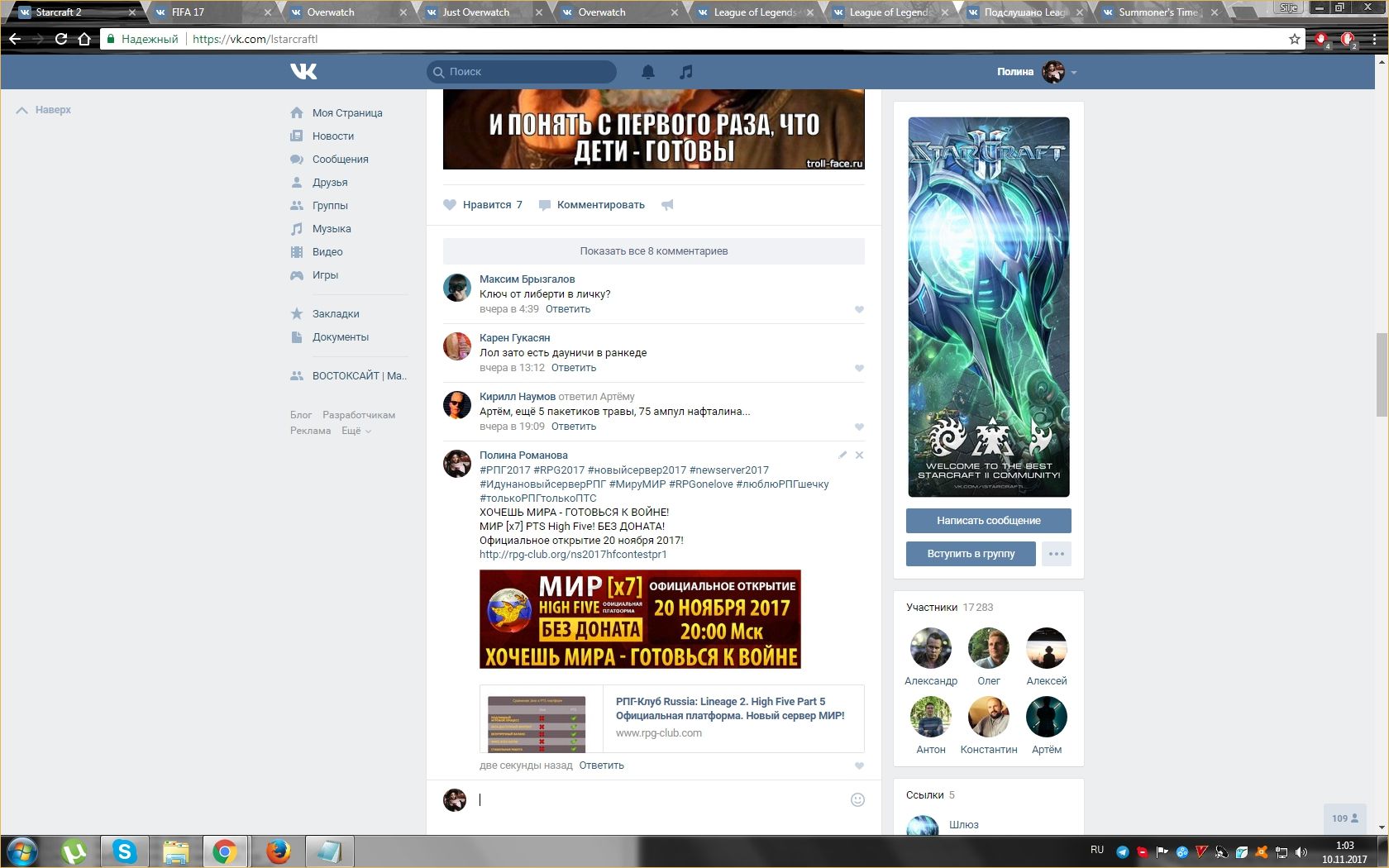Click the search field Поиск
Viewport: 1389px width, 868px height.
point(522,72)
